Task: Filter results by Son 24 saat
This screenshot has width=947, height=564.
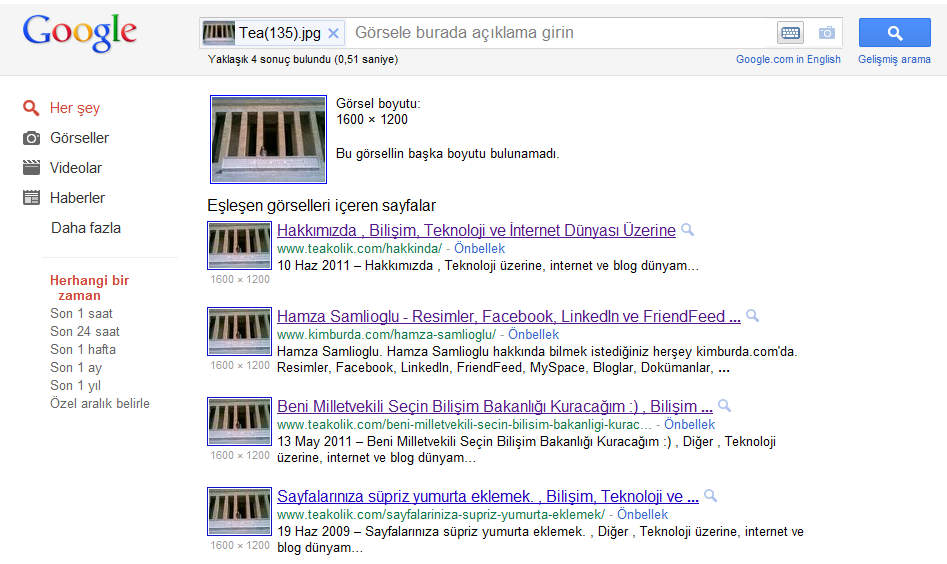Action: click(x=85, y=331)
